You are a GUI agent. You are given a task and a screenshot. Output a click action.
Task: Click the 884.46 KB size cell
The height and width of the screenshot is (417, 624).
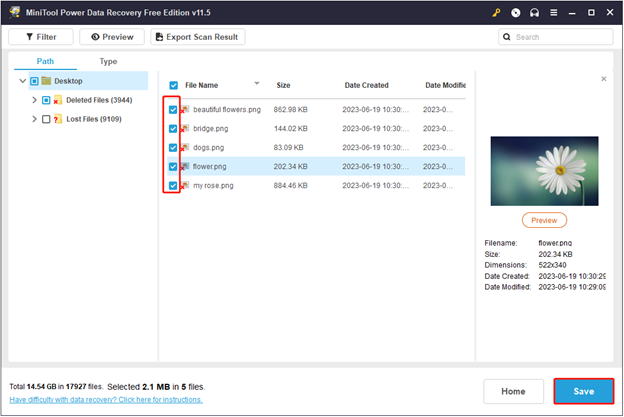point(291,185)
